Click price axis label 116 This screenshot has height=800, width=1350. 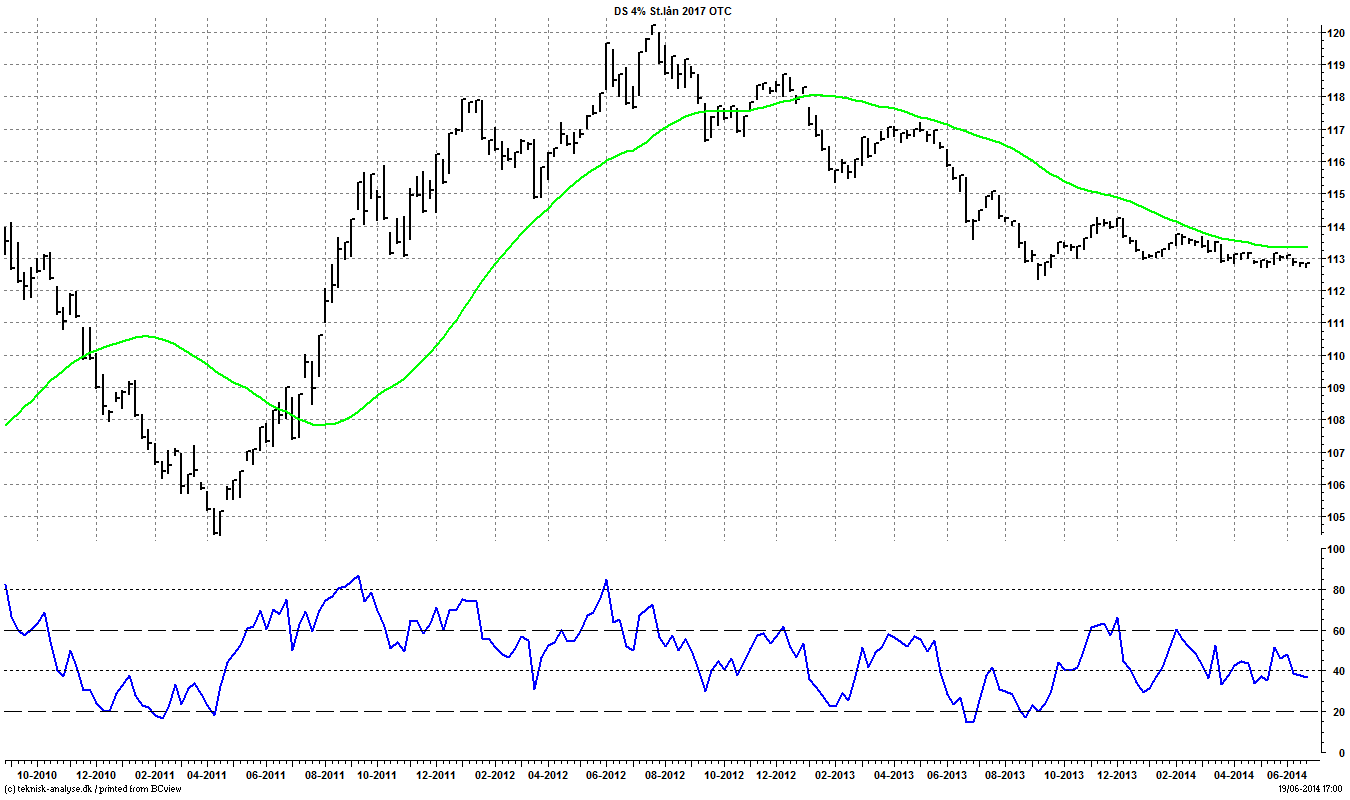(x=1334, y=162)
